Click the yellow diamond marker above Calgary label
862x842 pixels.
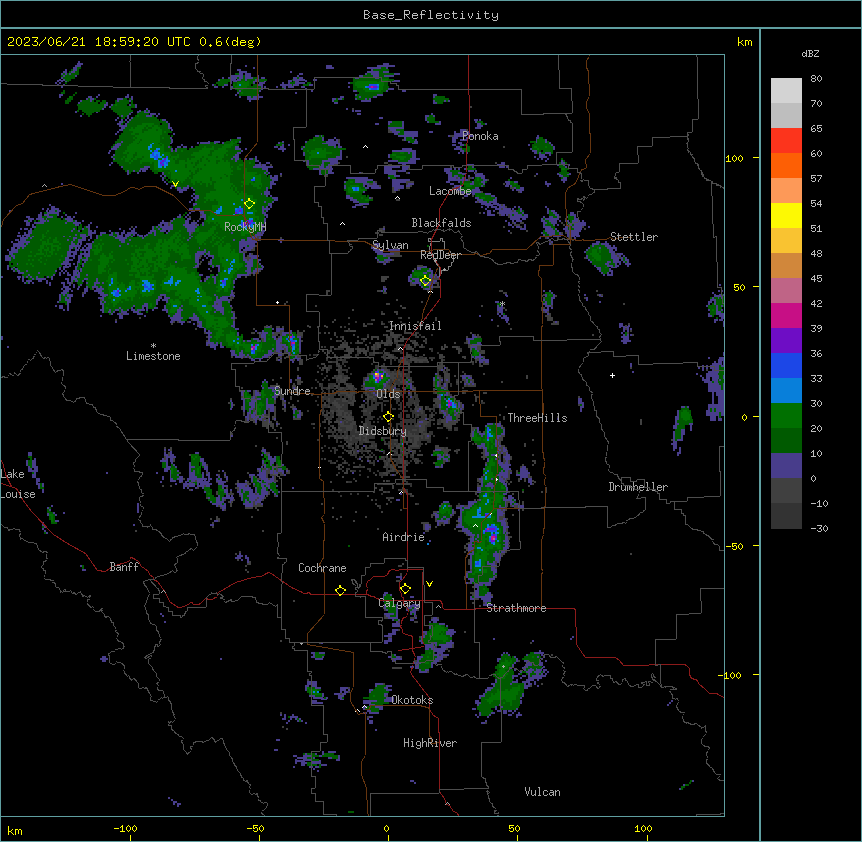[405, 589]
